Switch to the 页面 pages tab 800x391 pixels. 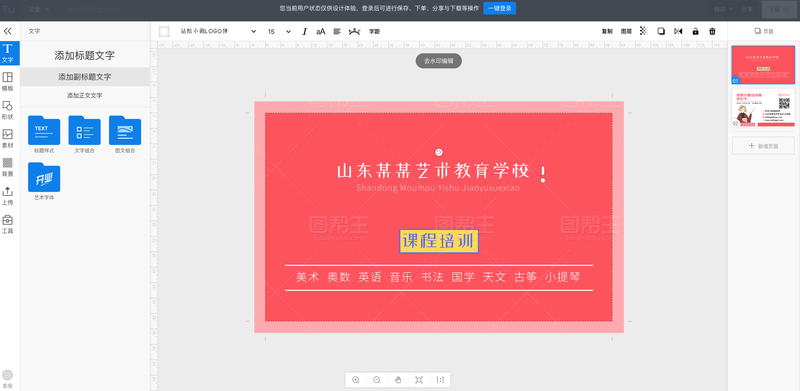(x=764, y=31)
